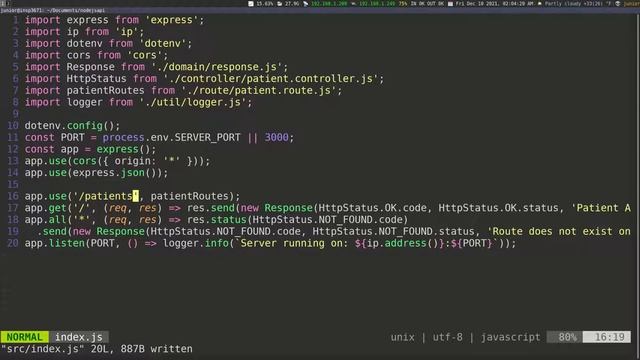Click the "src/index.js" 20L, 887B written message

coord(97,349)
